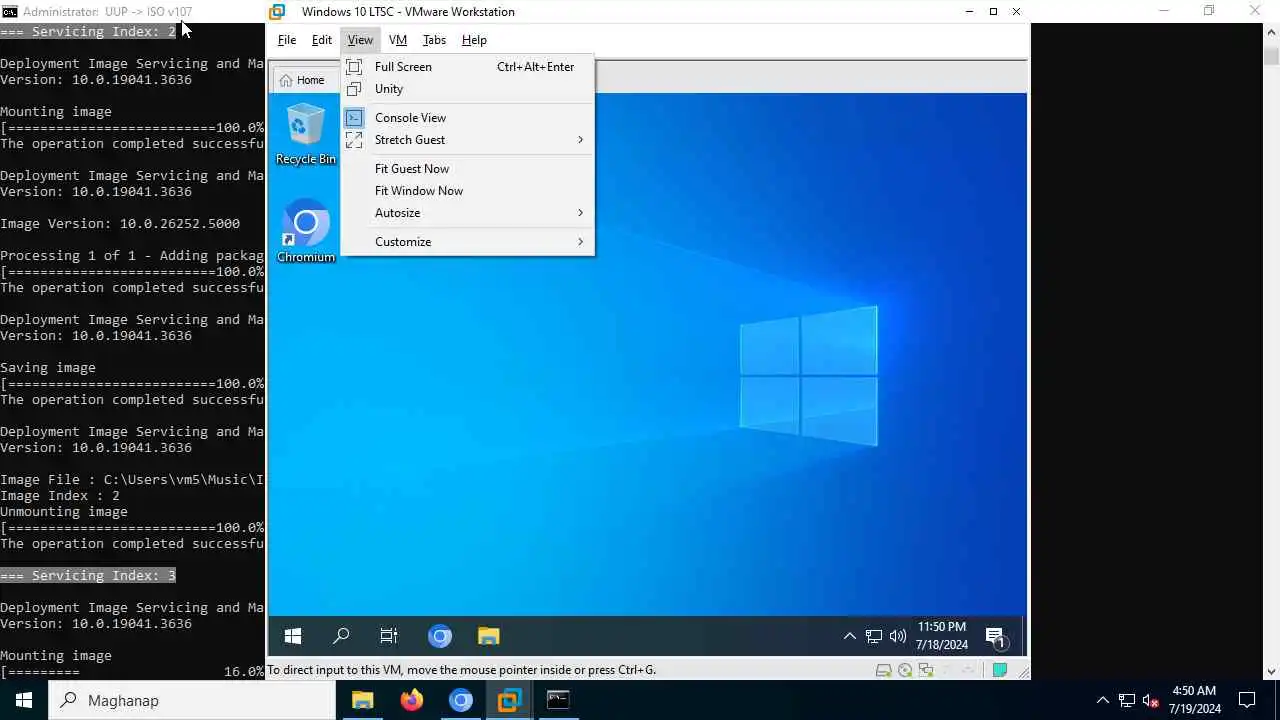This screenshot has height=720, width=1280.
Task: Open Chromium shortcut on guest desktop
Action: [x=305, y=232]
